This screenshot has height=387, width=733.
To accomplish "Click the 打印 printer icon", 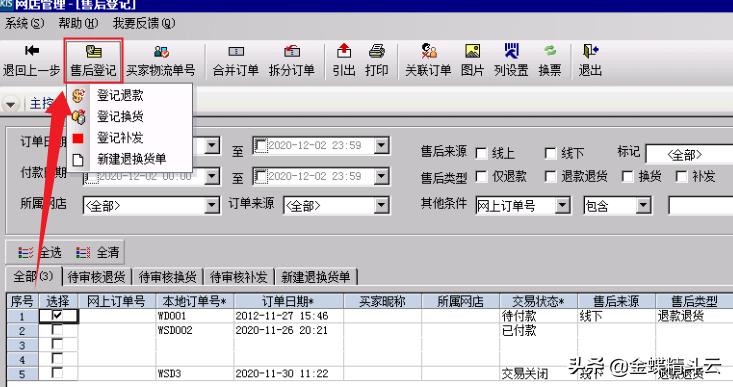I will [376, 51].
